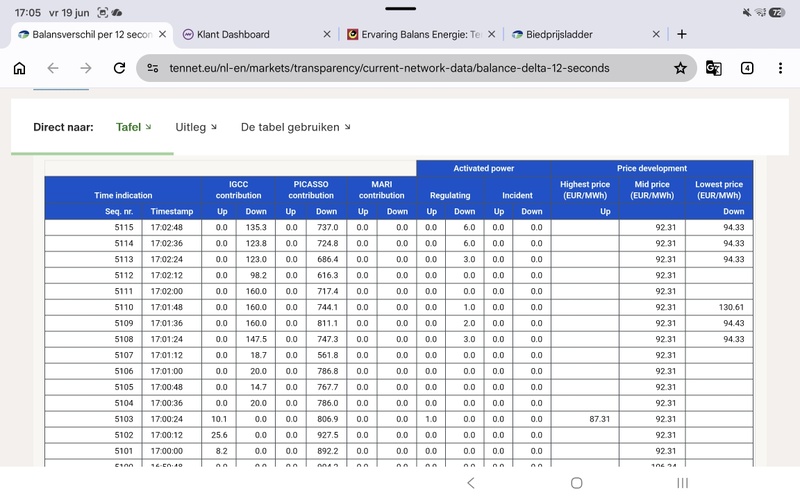The image size is (800, 500).
Task: Click the Price development header
Action: coord(652,168)
